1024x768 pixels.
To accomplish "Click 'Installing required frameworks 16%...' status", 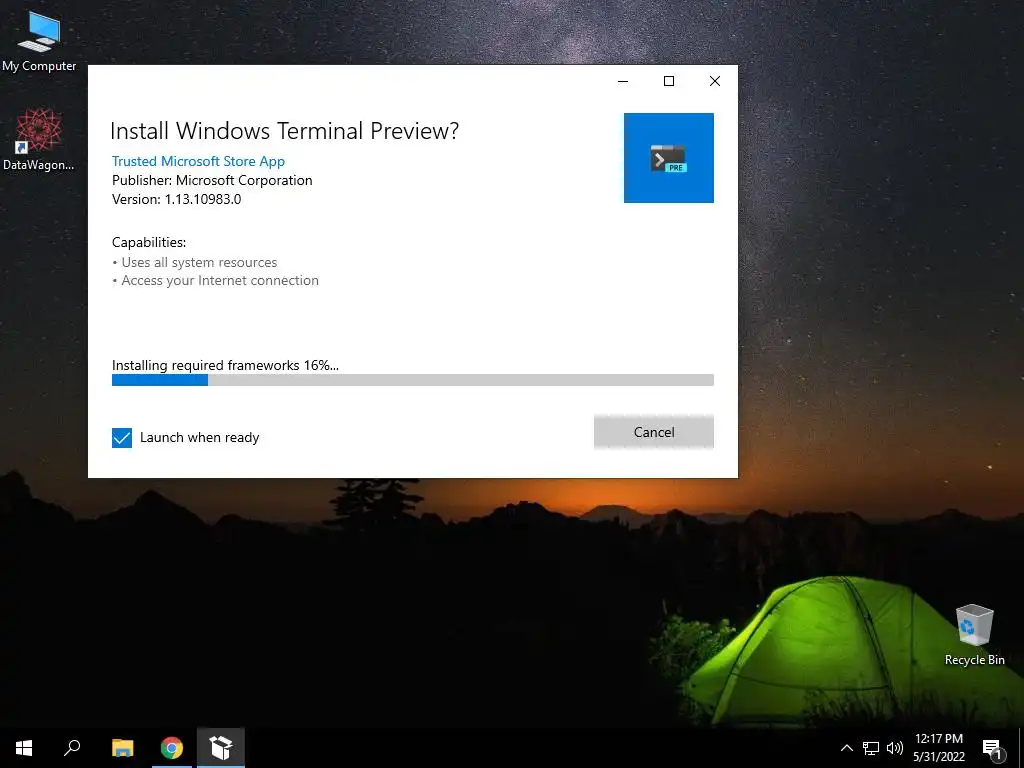I will [225, 365].
